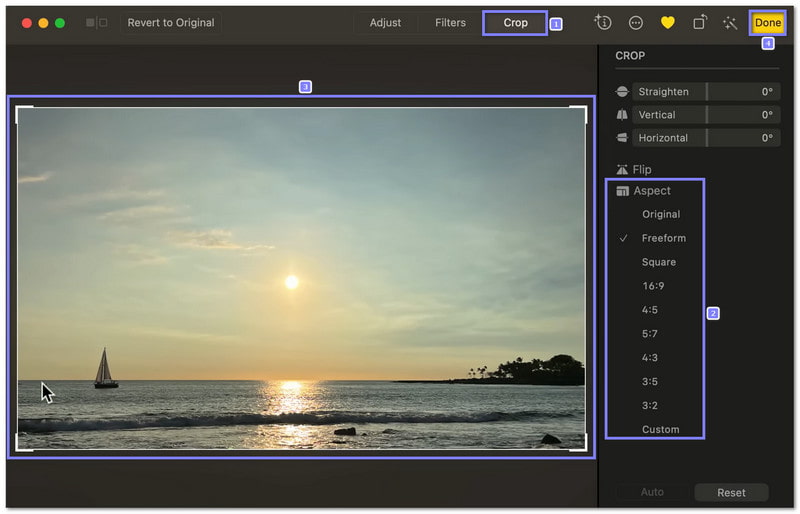800x514 pixels.
Task: Click the Flip label
Action: tap(642, 169)
